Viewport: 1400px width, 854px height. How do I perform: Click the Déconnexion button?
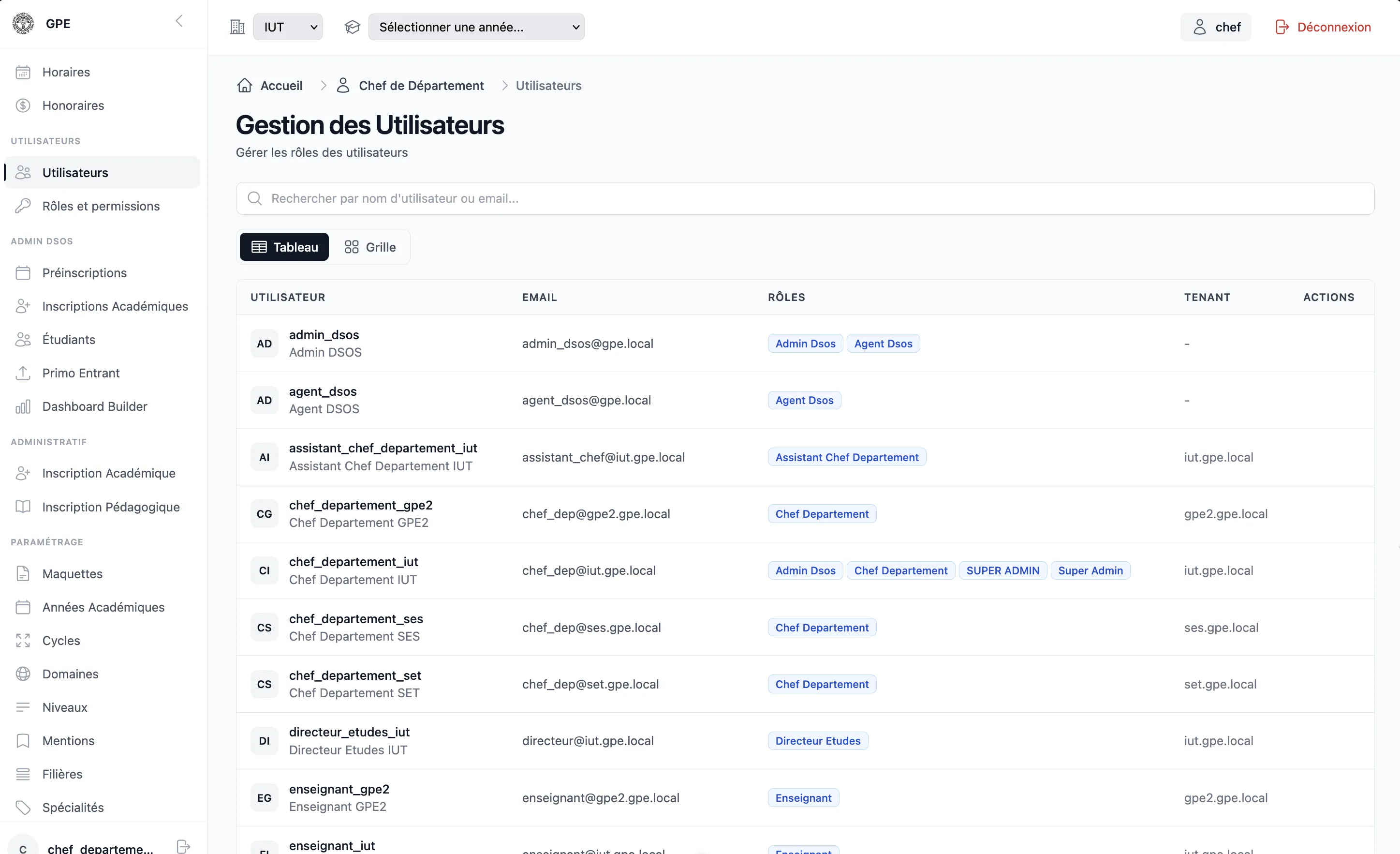point(1323,27)
